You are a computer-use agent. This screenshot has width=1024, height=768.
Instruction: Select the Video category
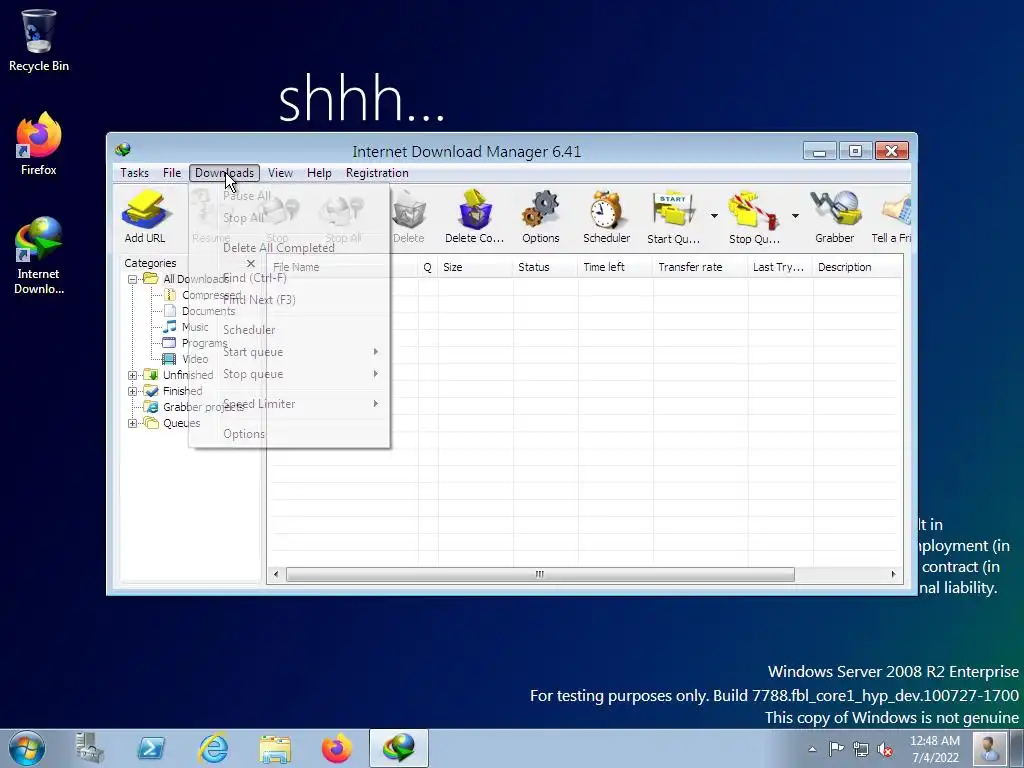tap(195, 359)
